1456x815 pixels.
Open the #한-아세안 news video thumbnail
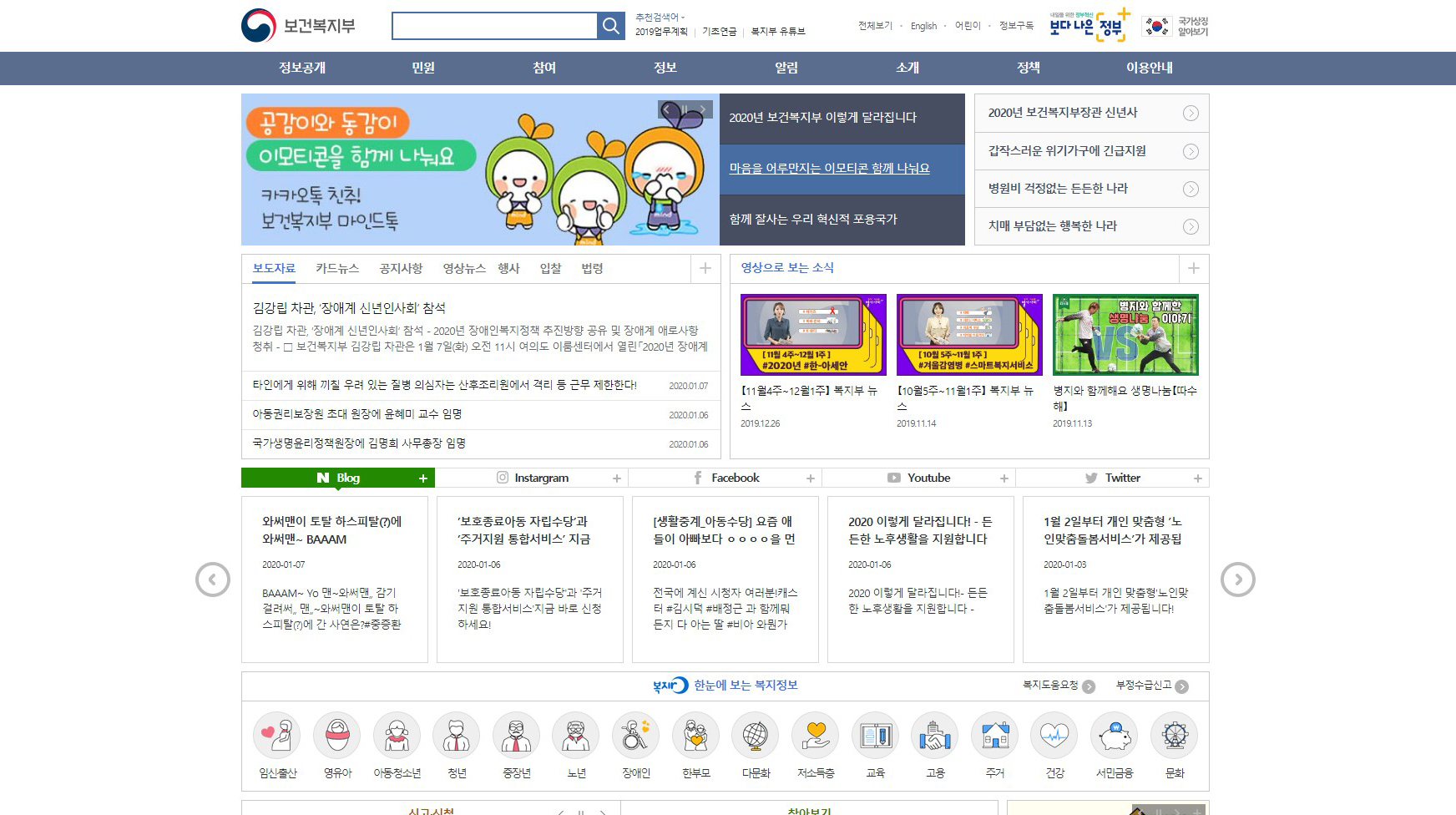[813, 335]
